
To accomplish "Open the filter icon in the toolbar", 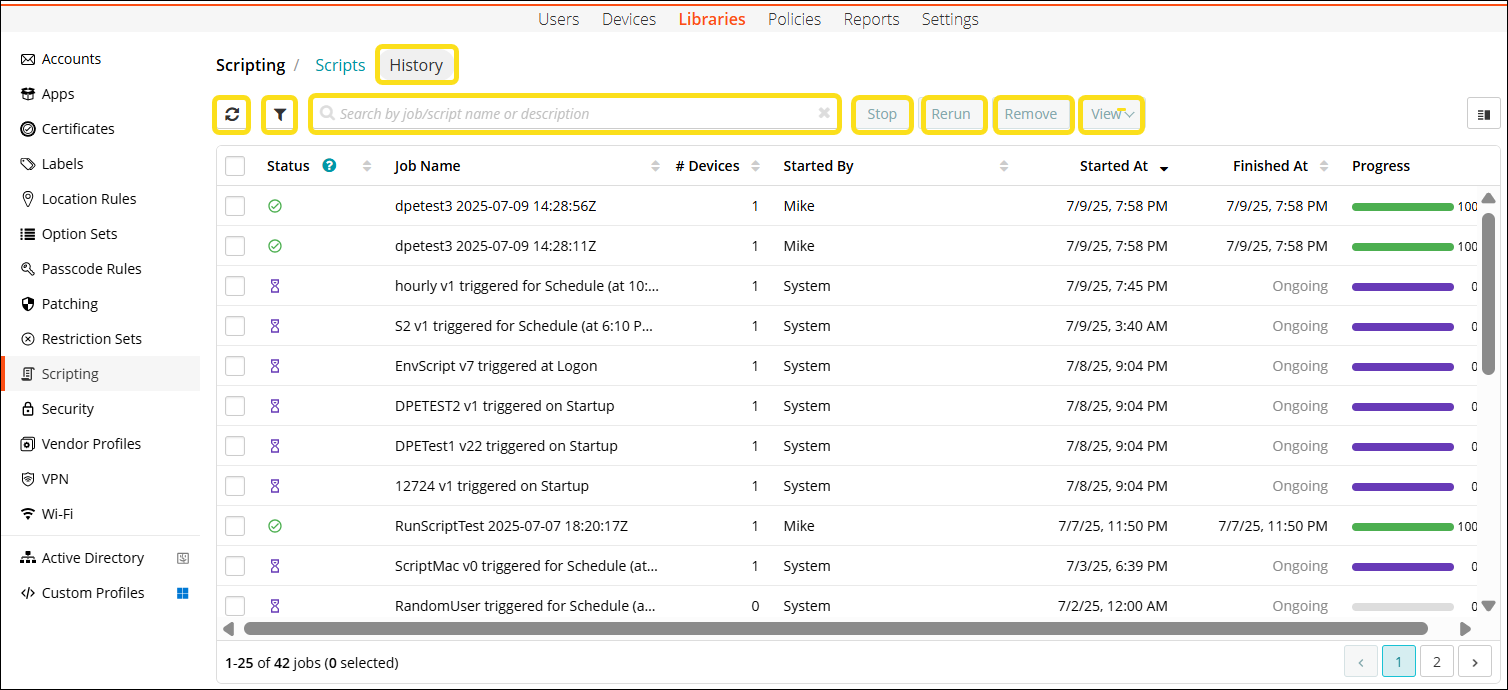I will (x=280, y=115).
